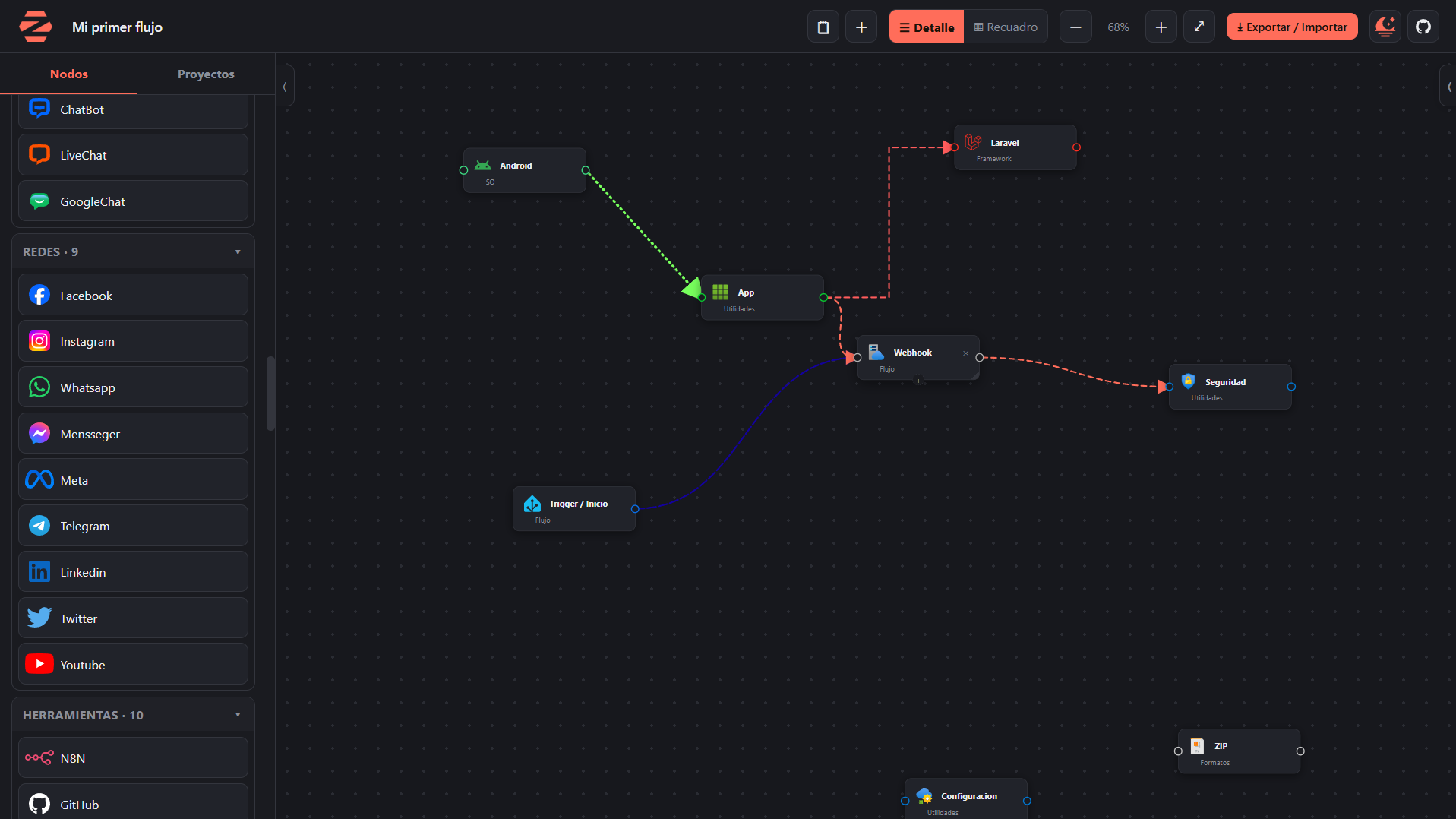Image resolution: width=1456 pixels, height=819 pixels.
Task: Toggle dark/light theme moon icon
Action: (1385, 27)
